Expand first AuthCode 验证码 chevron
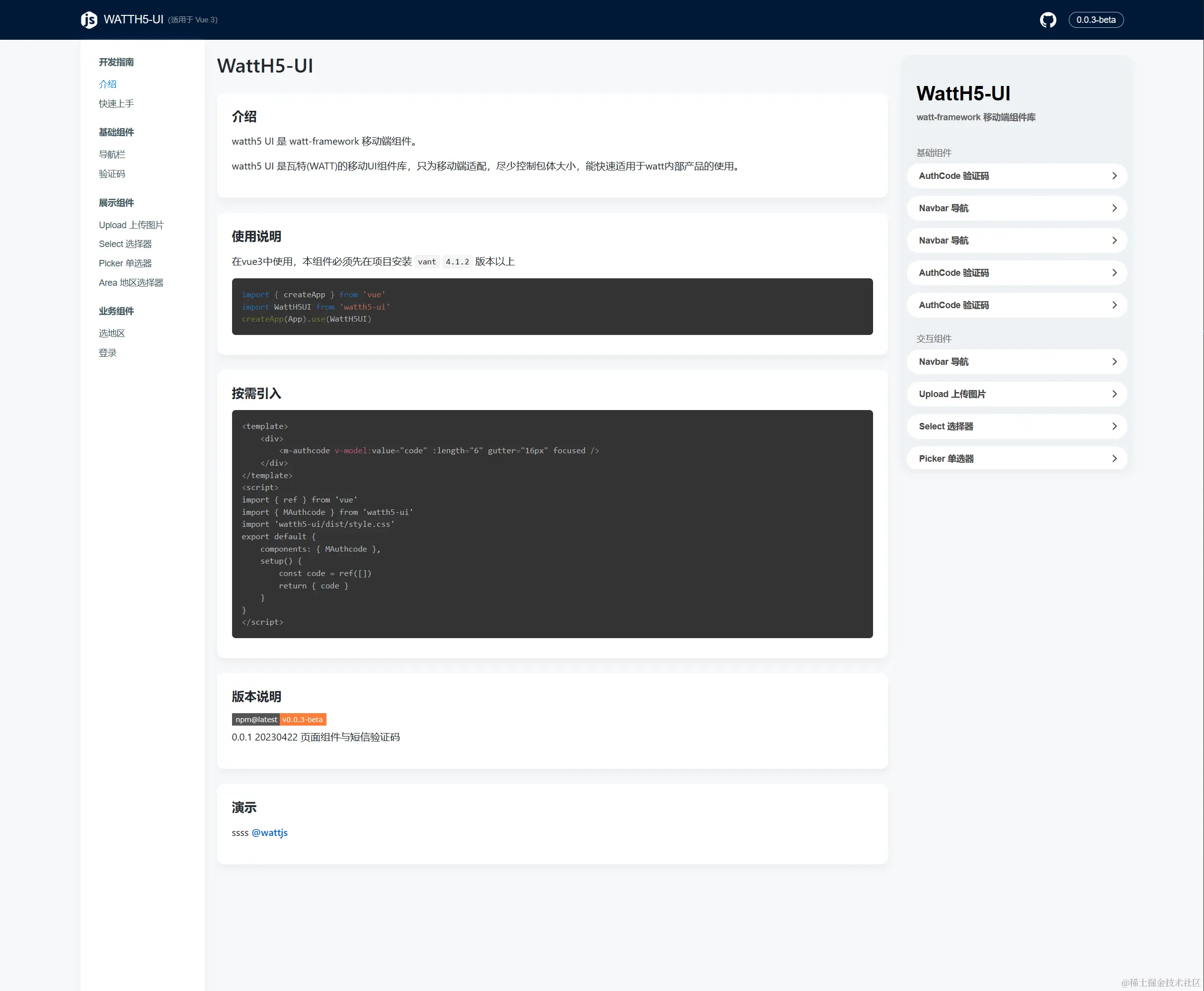The height and width of the screenshot is (991, 1204). click(x=1115, y=176)
